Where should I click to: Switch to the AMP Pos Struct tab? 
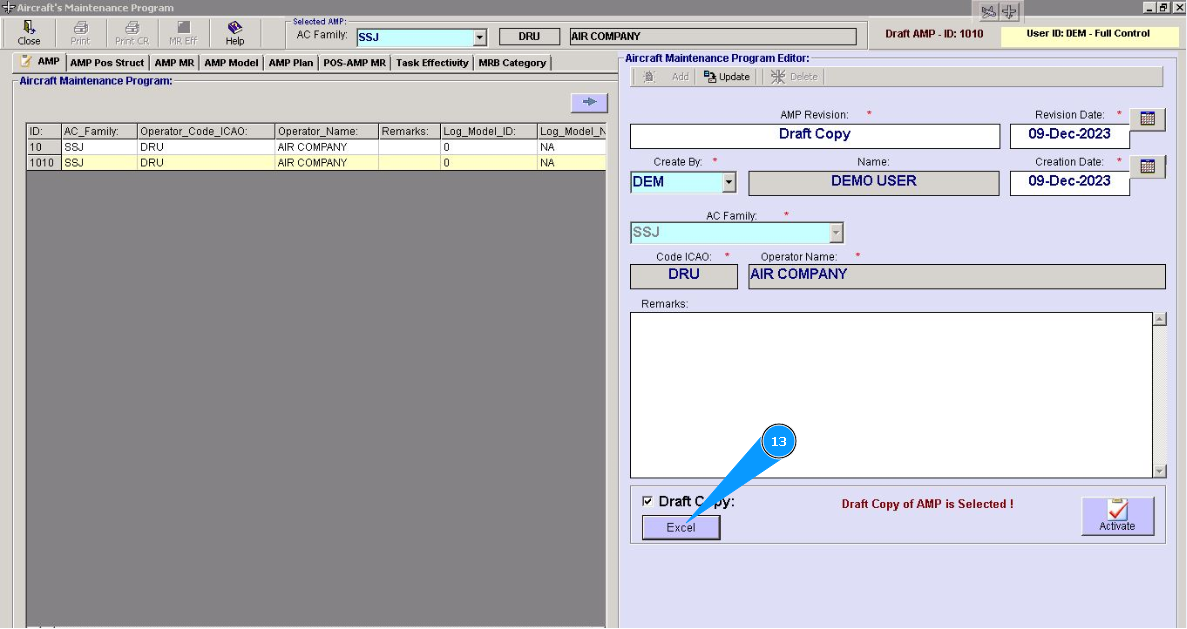tap(107, 63)
